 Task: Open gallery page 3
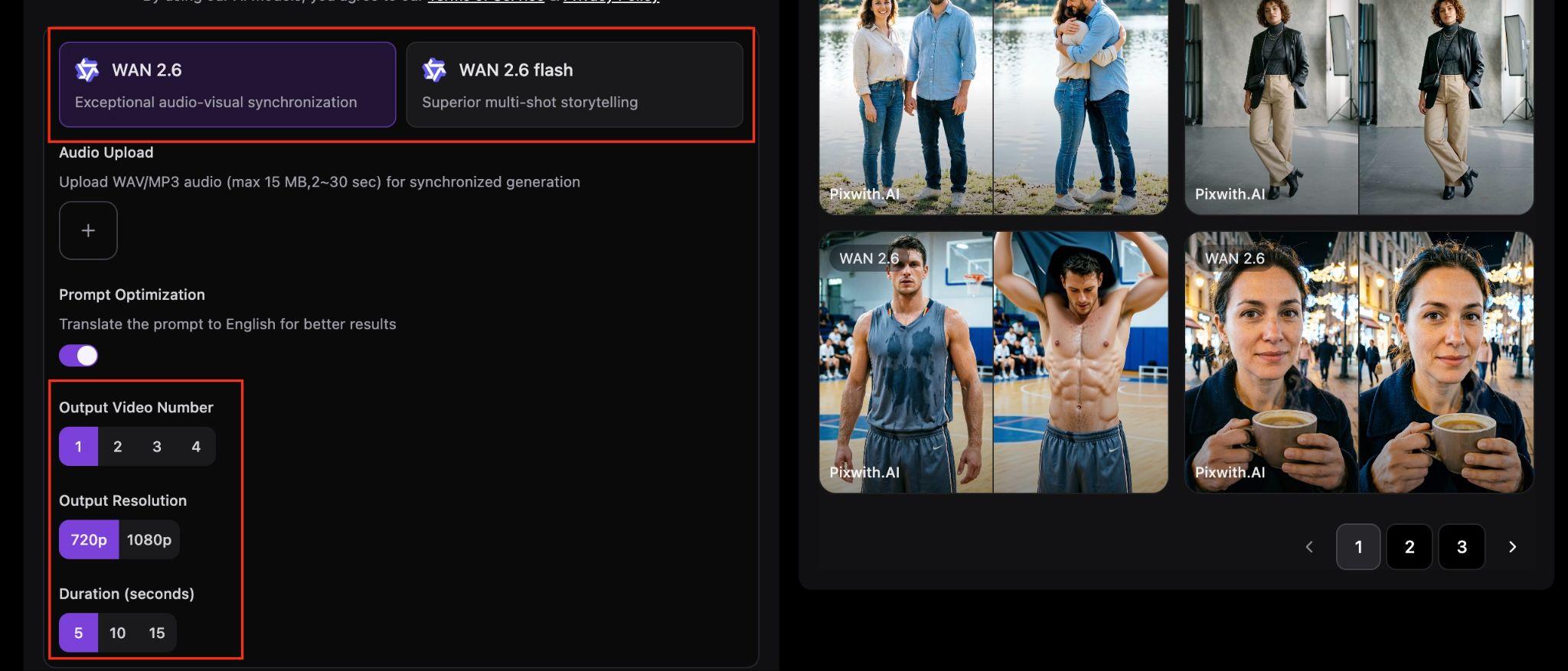coord(1462,547)
